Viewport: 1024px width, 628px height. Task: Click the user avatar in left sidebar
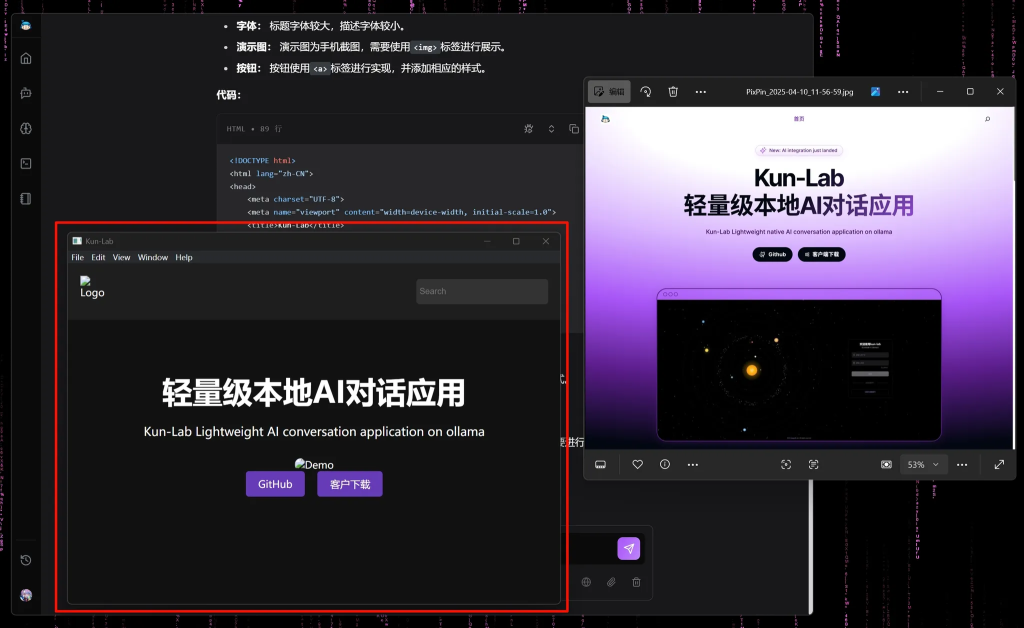[26, 595]
